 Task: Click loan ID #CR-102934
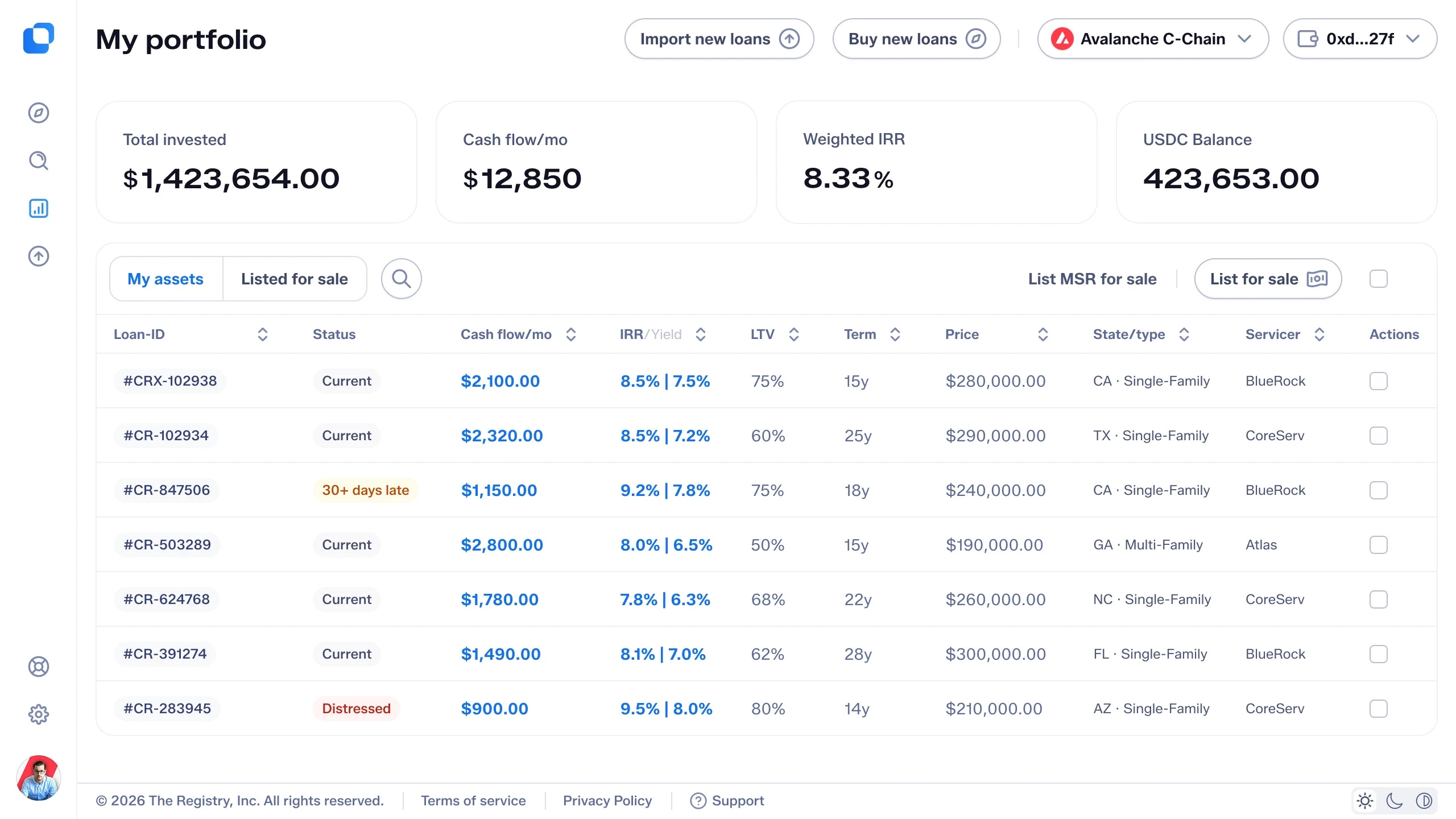[x=166, y=436]
